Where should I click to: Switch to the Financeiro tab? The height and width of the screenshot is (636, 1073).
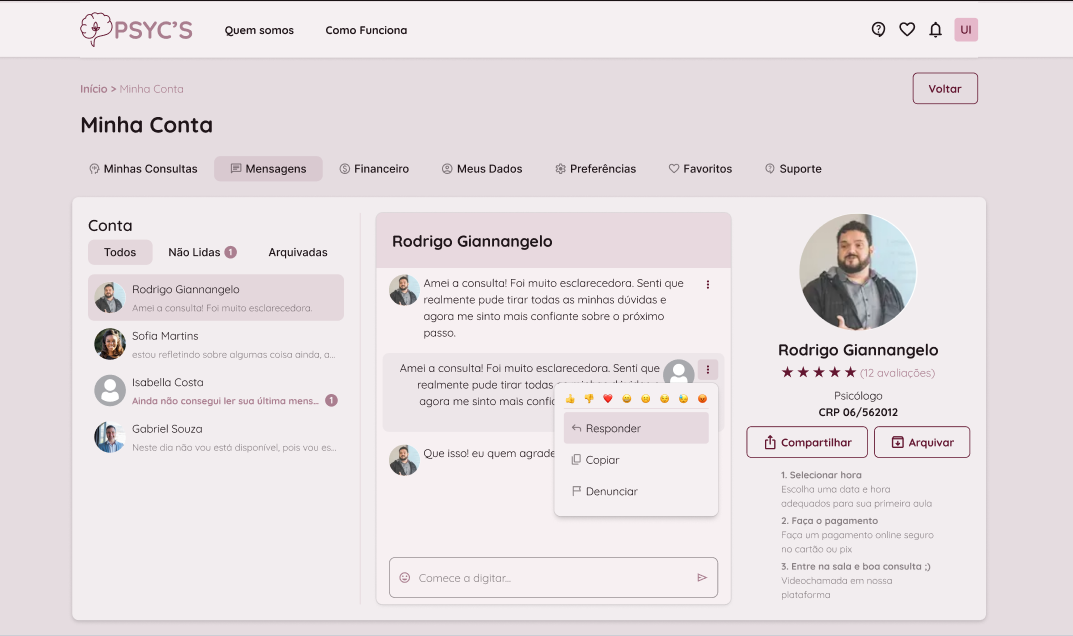click(x=374, y=169)
